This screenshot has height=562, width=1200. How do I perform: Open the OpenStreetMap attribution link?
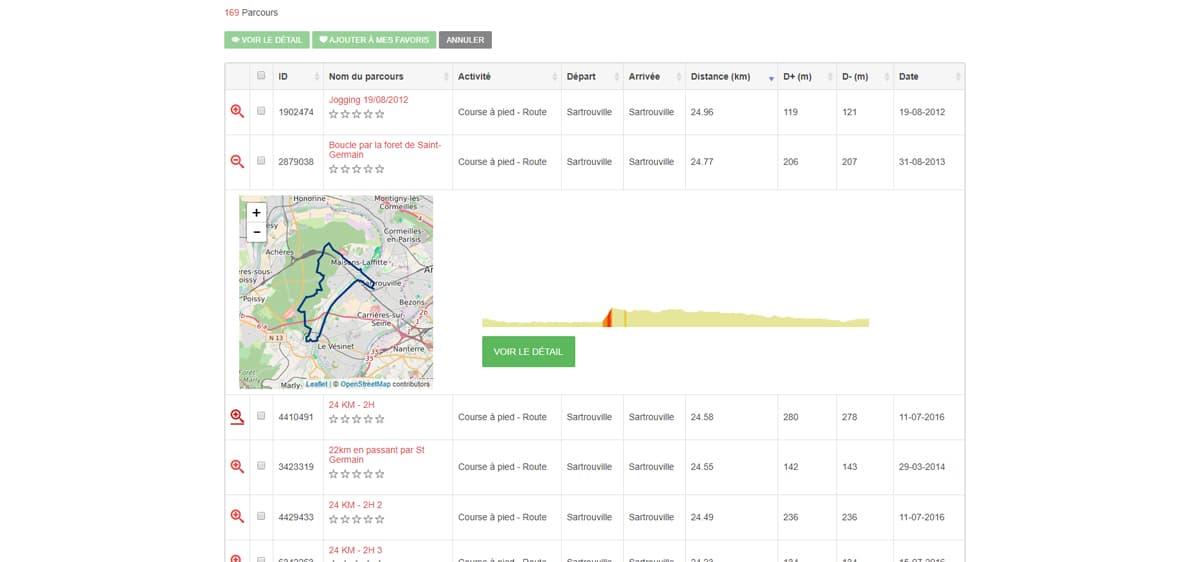tap(365, 384)
